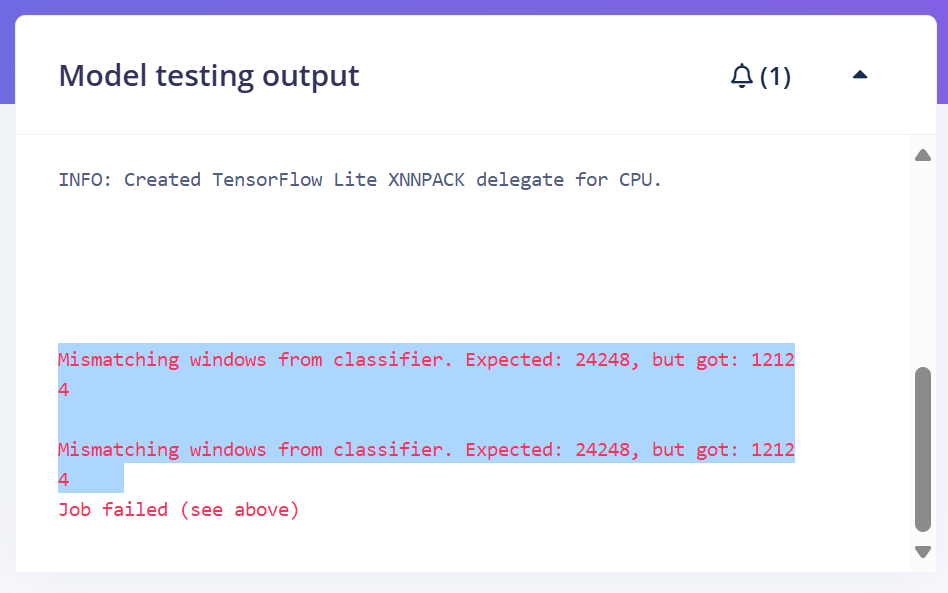Click got: 1212 in the second error
The image size is (948, 593).
[745, 450]
